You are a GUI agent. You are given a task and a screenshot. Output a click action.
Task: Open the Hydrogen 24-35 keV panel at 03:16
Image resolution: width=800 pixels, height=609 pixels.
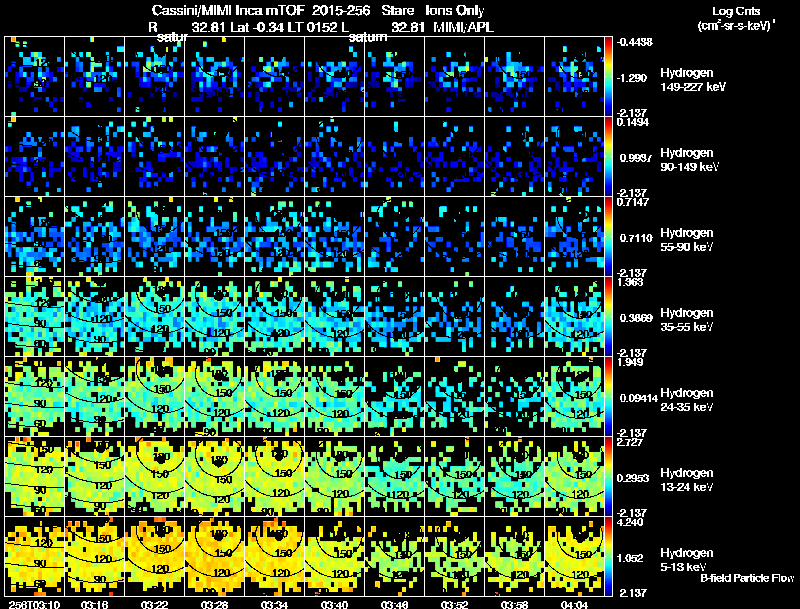[x=94, y=396]
